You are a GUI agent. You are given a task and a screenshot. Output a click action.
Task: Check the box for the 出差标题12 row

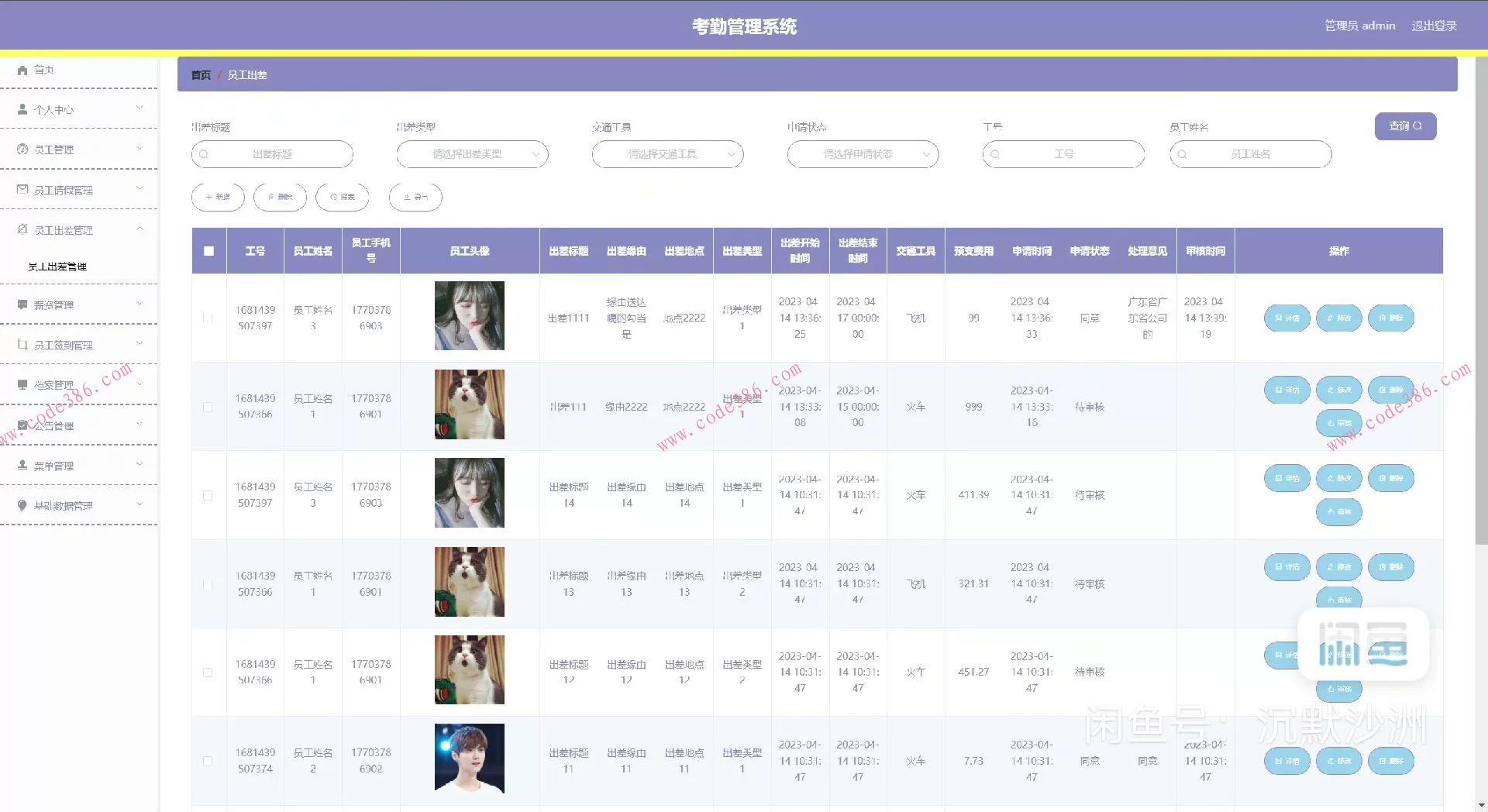tap(208, 673)
